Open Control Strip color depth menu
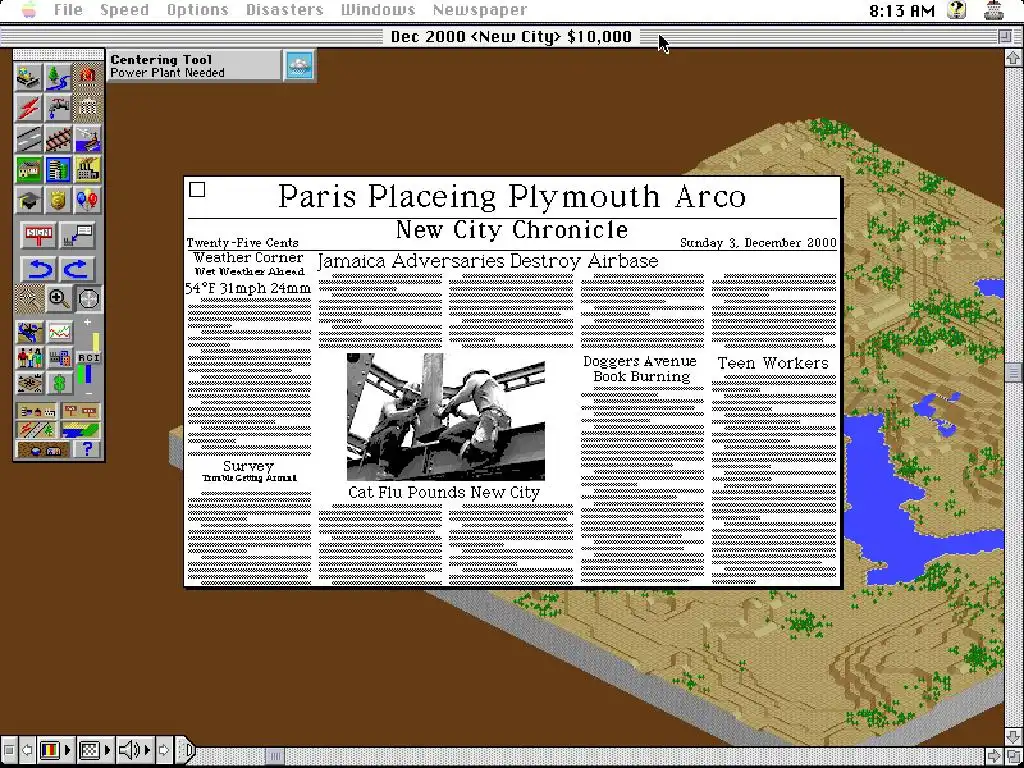 pos(55,750)
